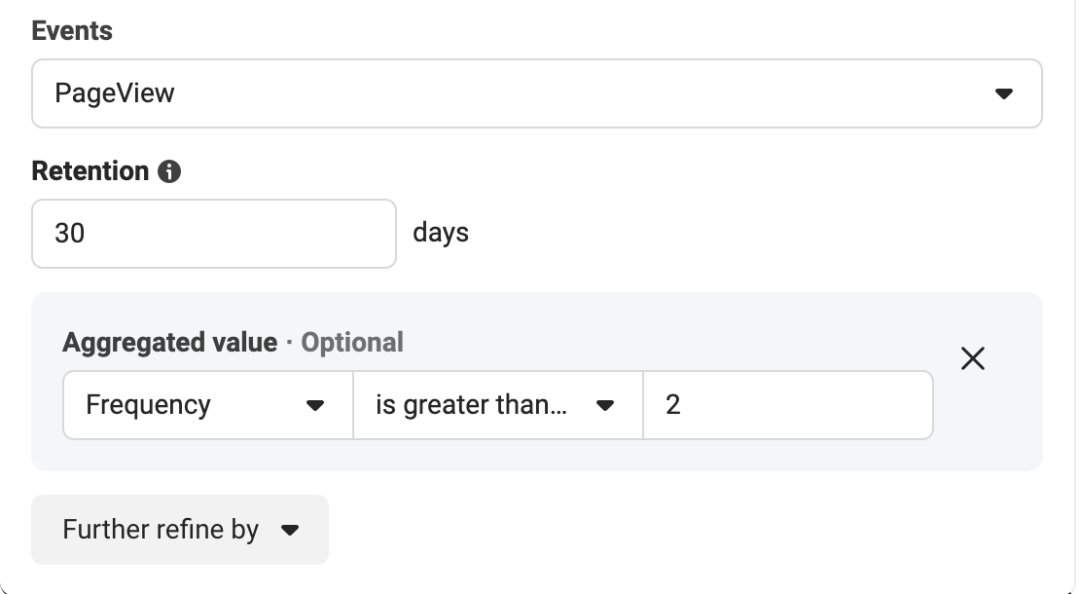This screenshot has width=1080, height=594.
Task: Click the "Frequency" text in the aggregation selector
Action: pos(148,405)
